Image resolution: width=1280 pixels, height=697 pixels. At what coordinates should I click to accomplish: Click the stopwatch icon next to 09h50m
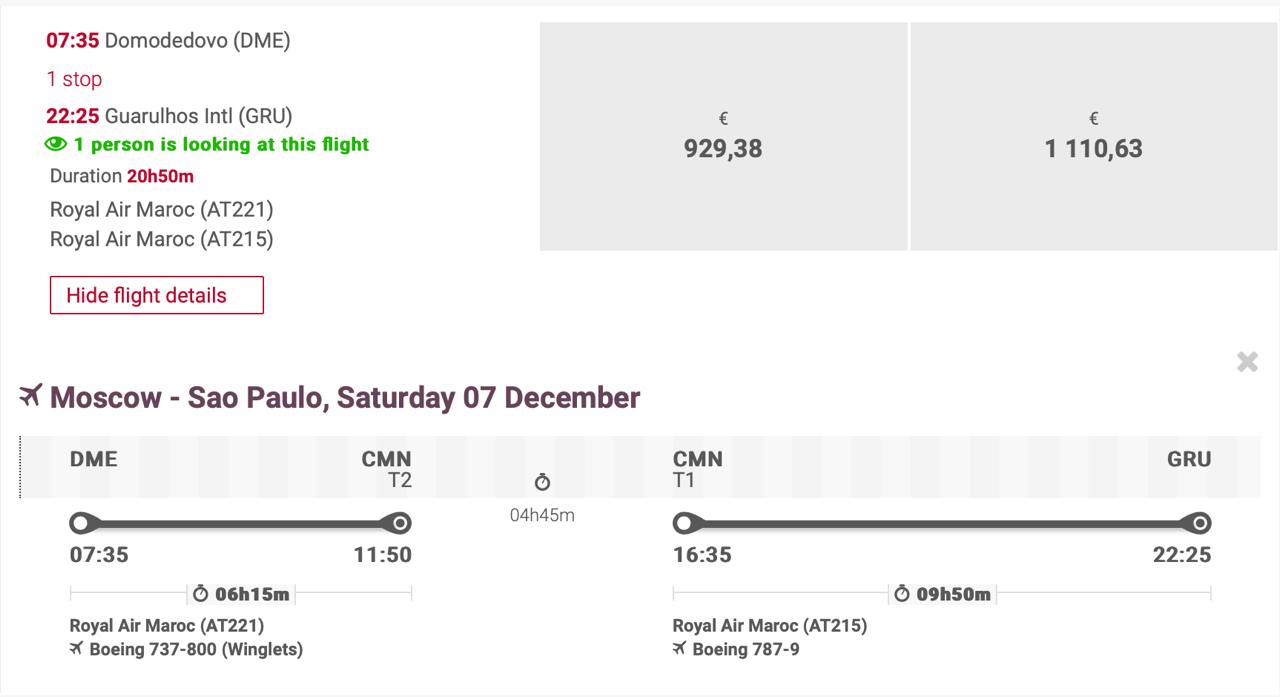pos(902,594)
